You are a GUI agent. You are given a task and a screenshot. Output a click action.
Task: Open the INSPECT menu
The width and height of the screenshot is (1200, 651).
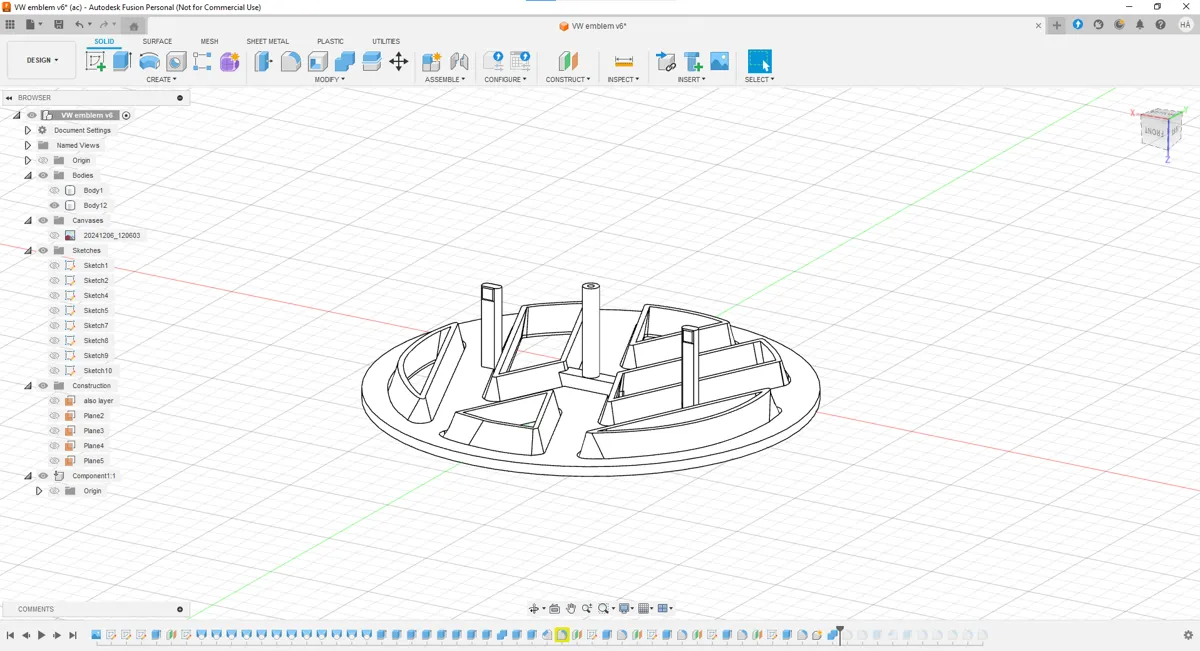[x=623, y=79]
